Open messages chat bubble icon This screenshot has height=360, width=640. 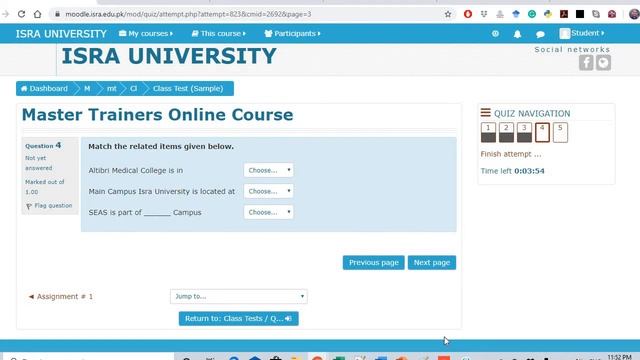tap(540, 34)
